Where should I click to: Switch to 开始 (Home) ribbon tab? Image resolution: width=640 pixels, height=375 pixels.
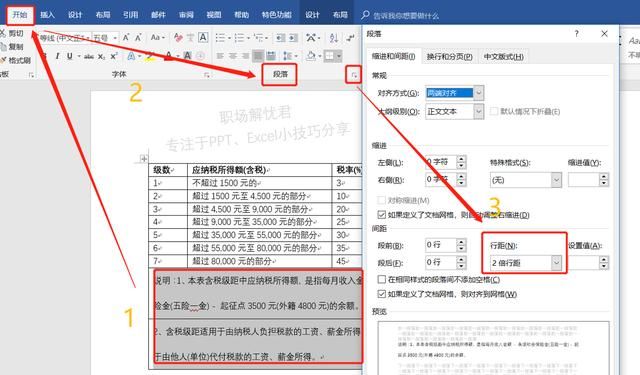20,15
